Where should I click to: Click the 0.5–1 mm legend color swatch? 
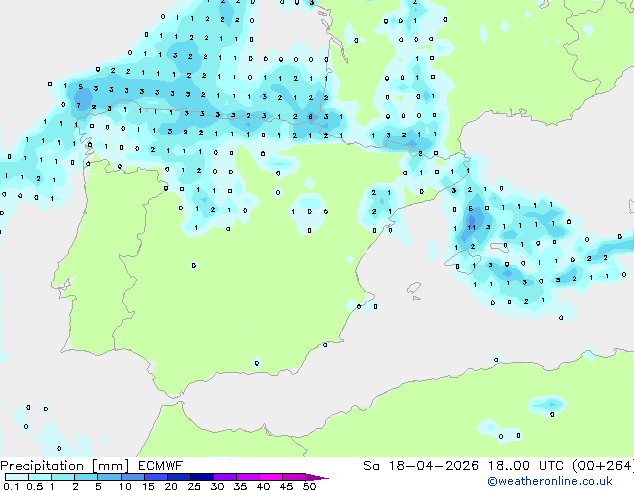pos(40,477)
